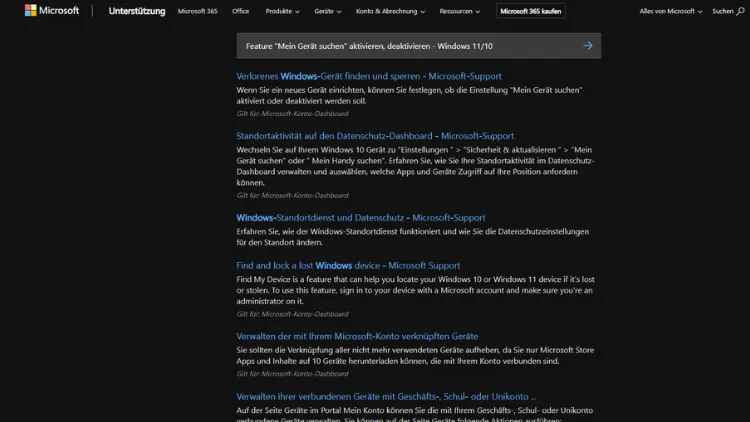
Task: Open 'Verwalten der mit Ihrem Microsoft-Konto verknüpften Geräte'
Action: (x=357, y=336)
